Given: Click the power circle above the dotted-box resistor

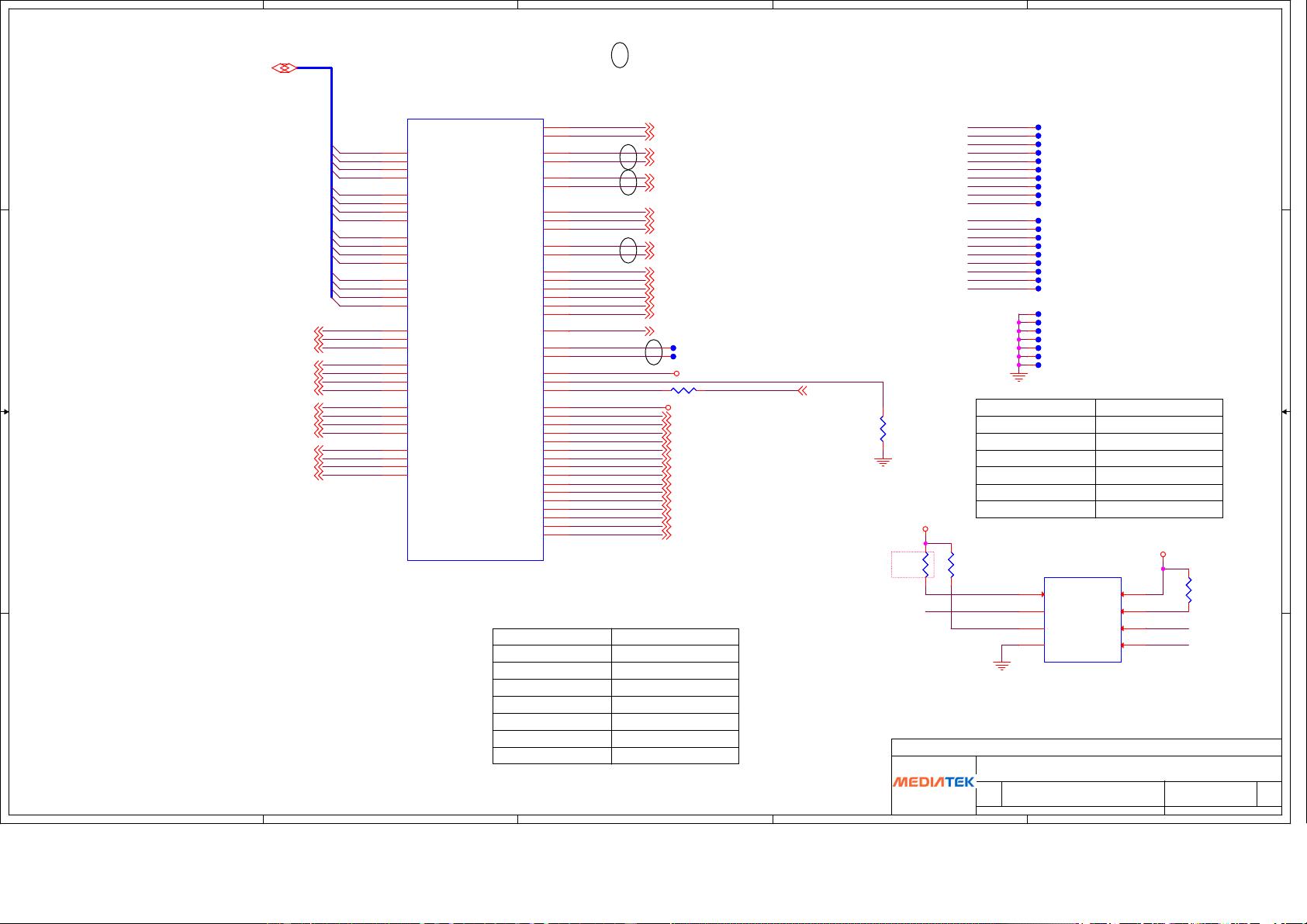Looking at the screenshot, I should point(925,529).
